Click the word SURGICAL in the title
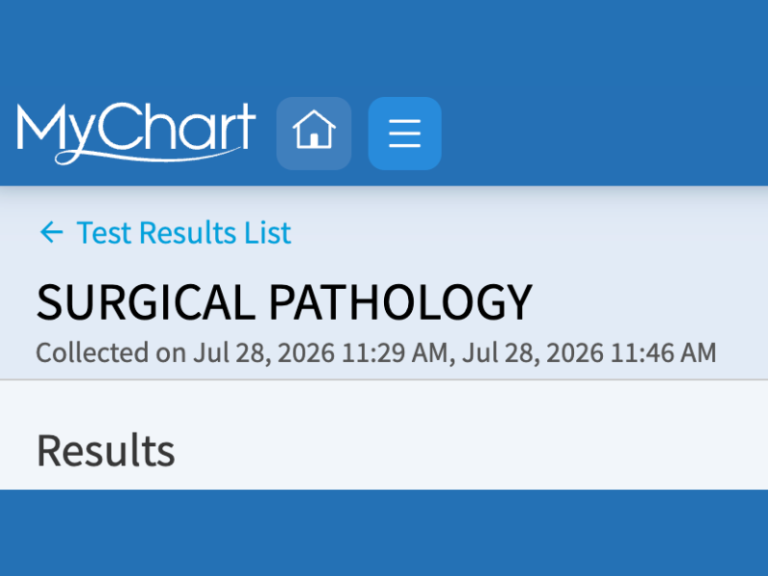The image size is (768, 576). tap(145, 302)
